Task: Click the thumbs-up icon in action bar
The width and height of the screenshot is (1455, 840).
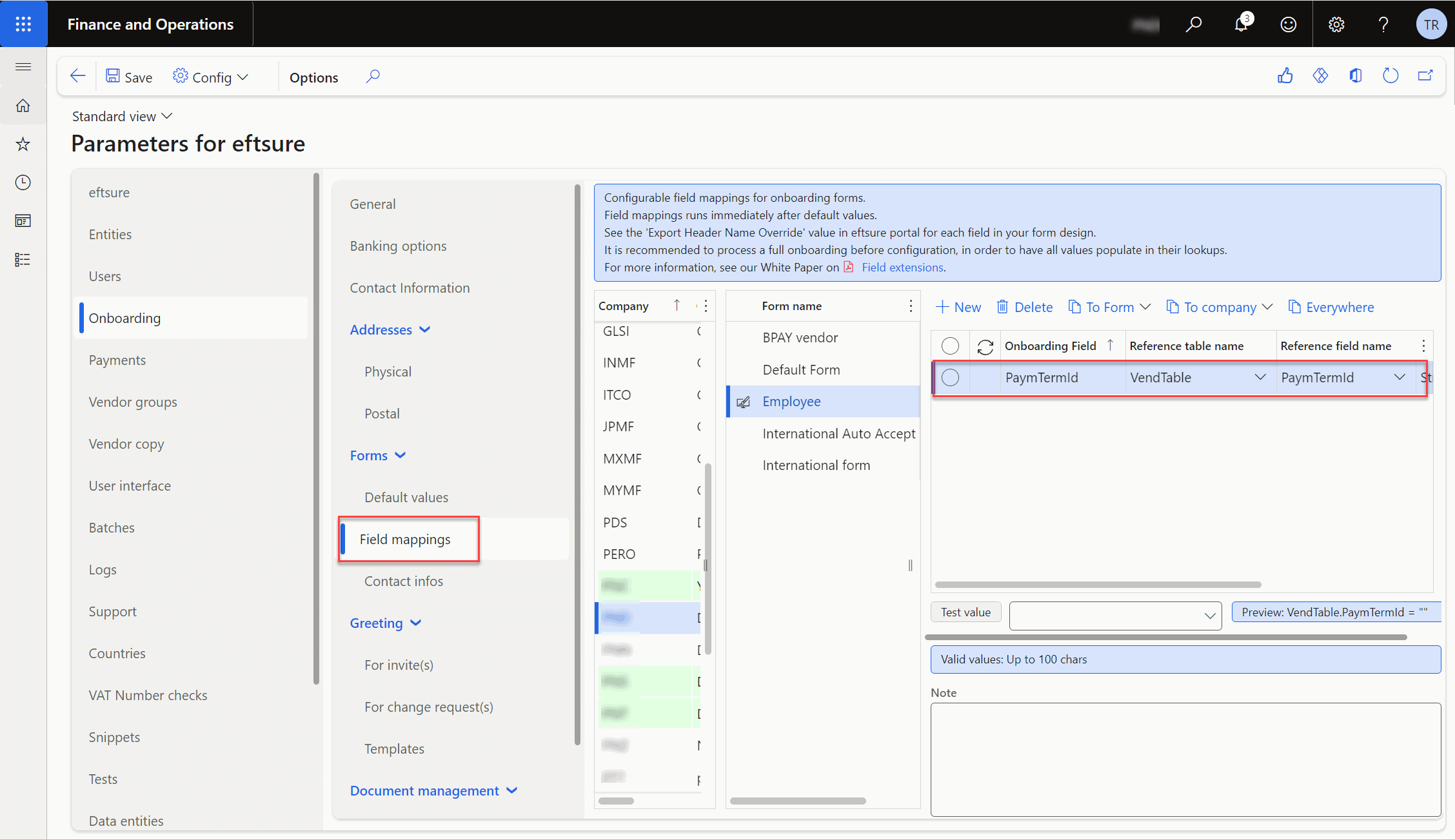Action: 1285,76
